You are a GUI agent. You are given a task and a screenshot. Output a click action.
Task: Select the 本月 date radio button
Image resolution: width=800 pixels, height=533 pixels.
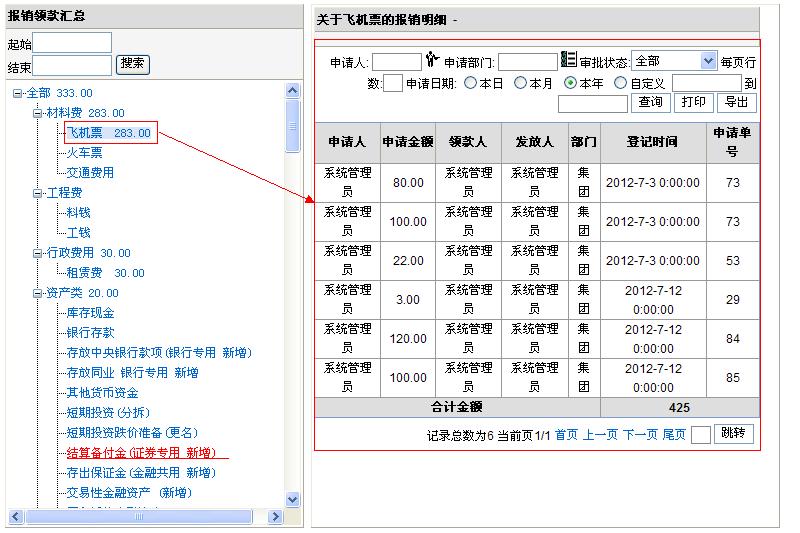point(520,83)
